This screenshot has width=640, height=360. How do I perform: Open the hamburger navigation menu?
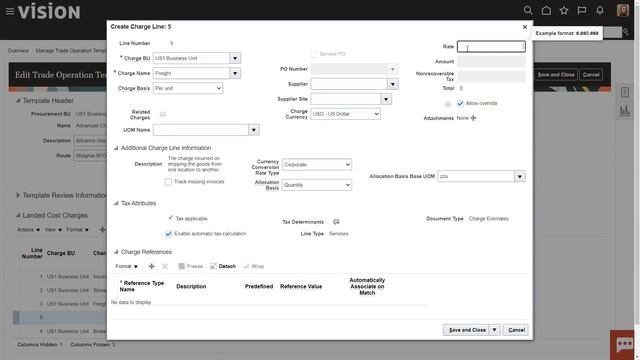click(10, 11)
